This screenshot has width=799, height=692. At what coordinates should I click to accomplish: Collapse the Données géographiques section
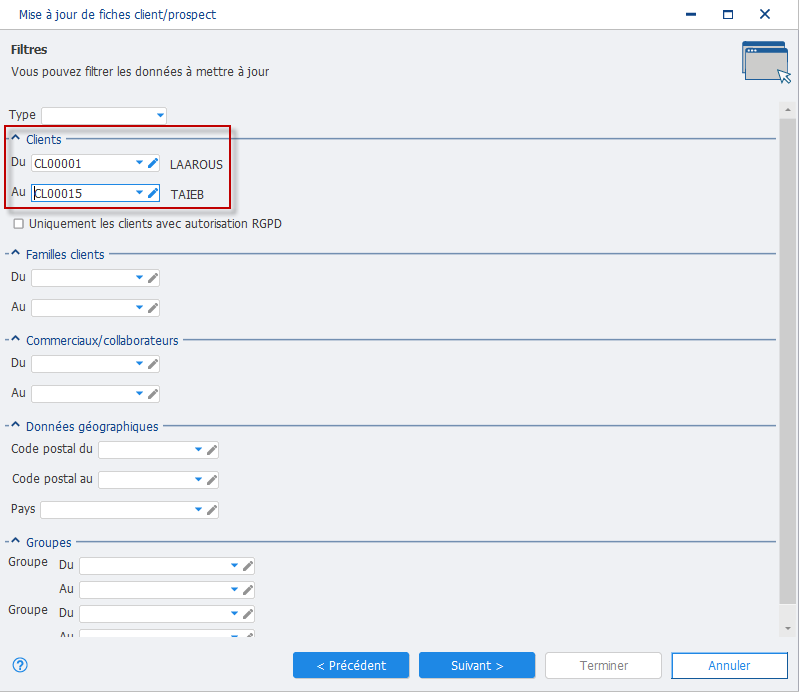[x=15, y=425]
